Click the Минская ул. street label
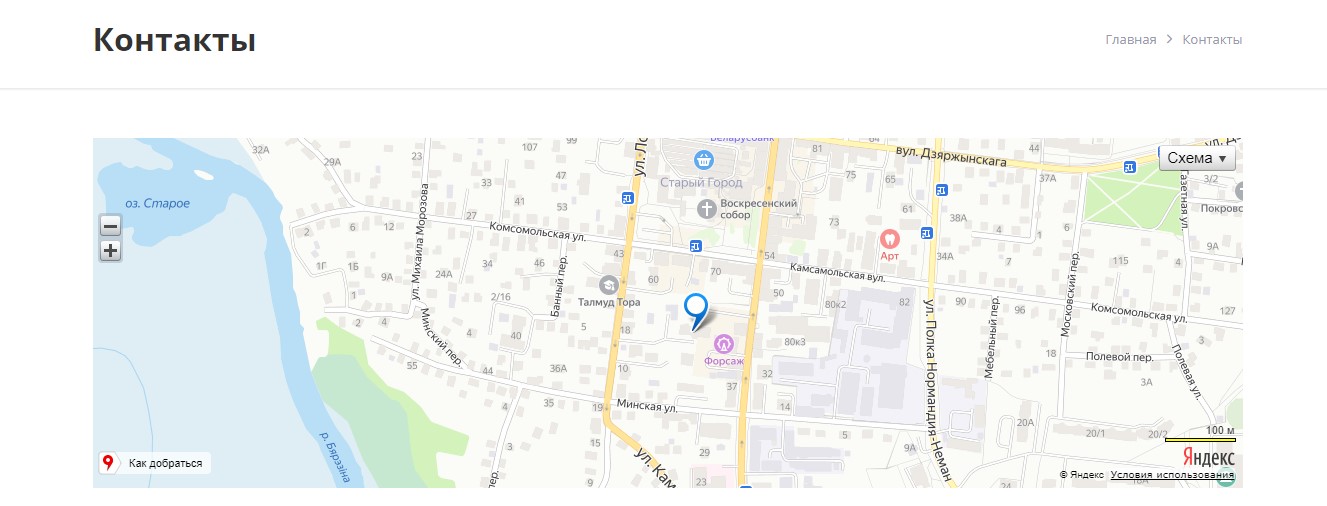 point(647,407)
